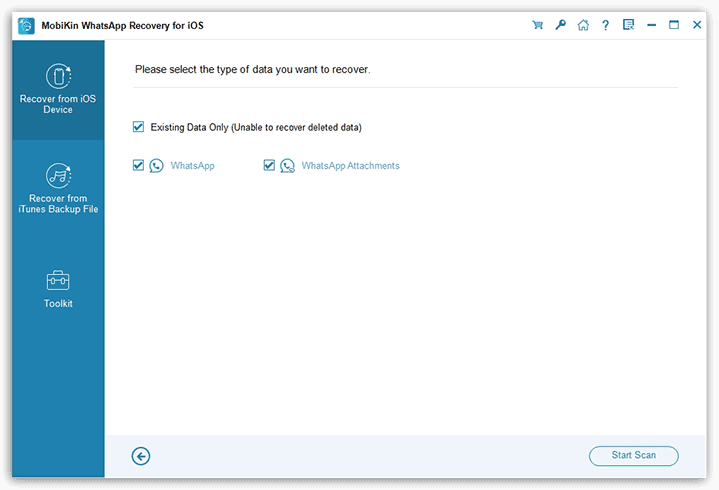Open the Toolkit section
This screenshot has height=490, width=719.
pos(58,289)
